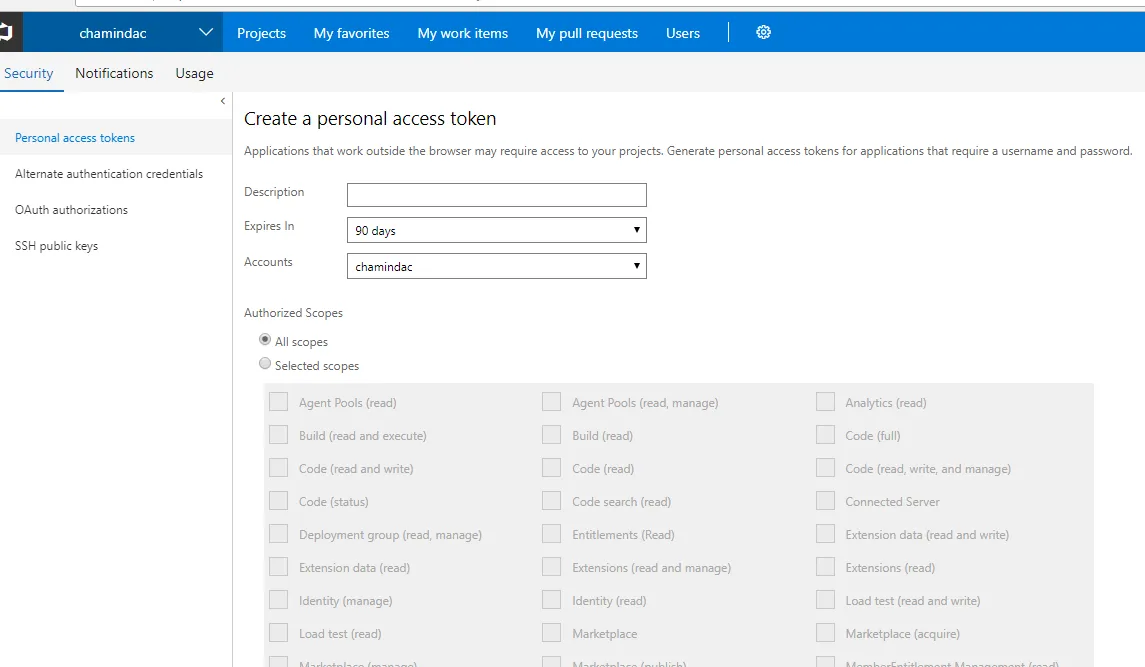The image size is (1145, 667).
Task: Click the Description text field
Action: (496, 195)
